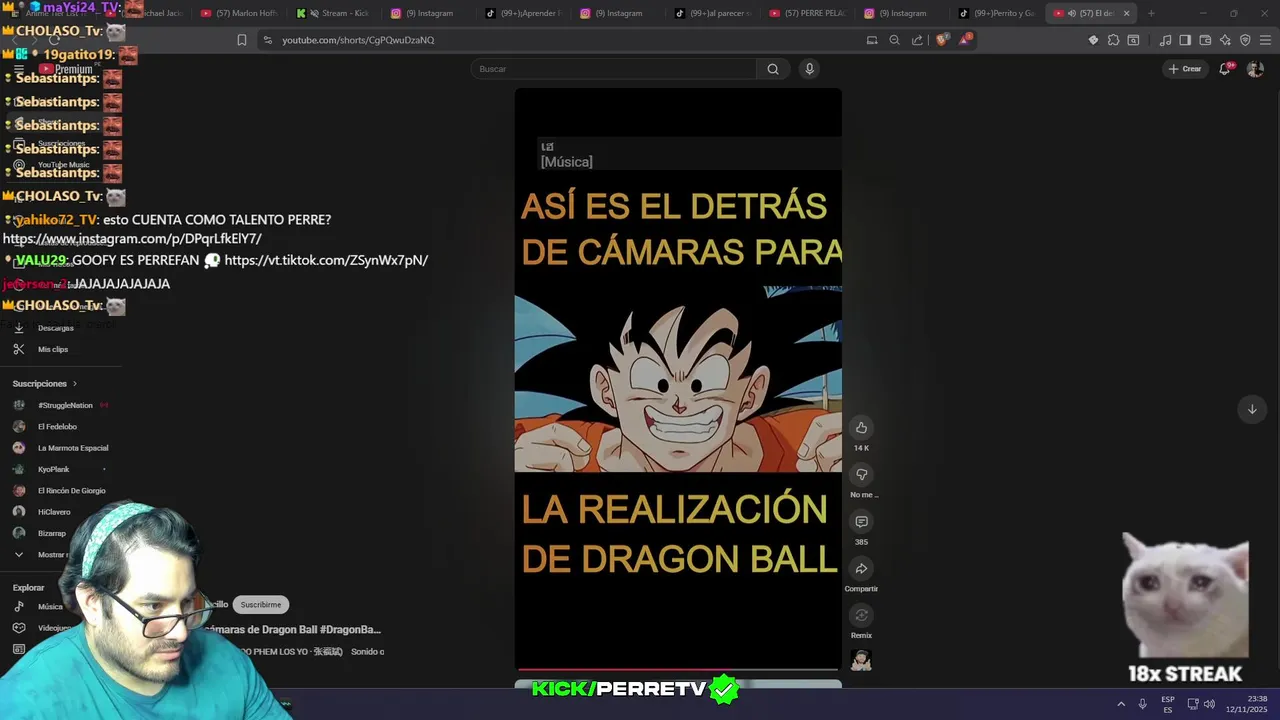The width and height of the screenshot is (1280, 720).
Task: Open Brave VPN shield icon
Action: (1245, 40)
